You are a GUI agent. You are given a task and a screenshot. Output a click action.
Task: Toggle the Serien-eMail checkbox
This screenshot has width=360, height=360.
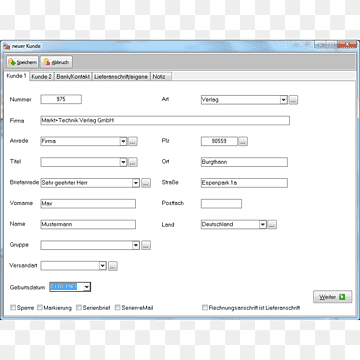[118, 308]
